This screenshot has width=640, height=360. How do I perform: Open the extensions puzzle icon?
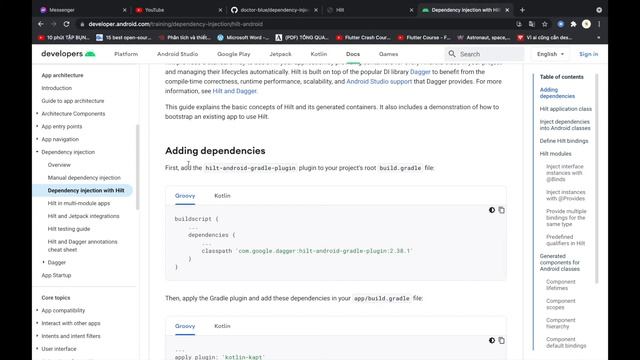point(573,24)
